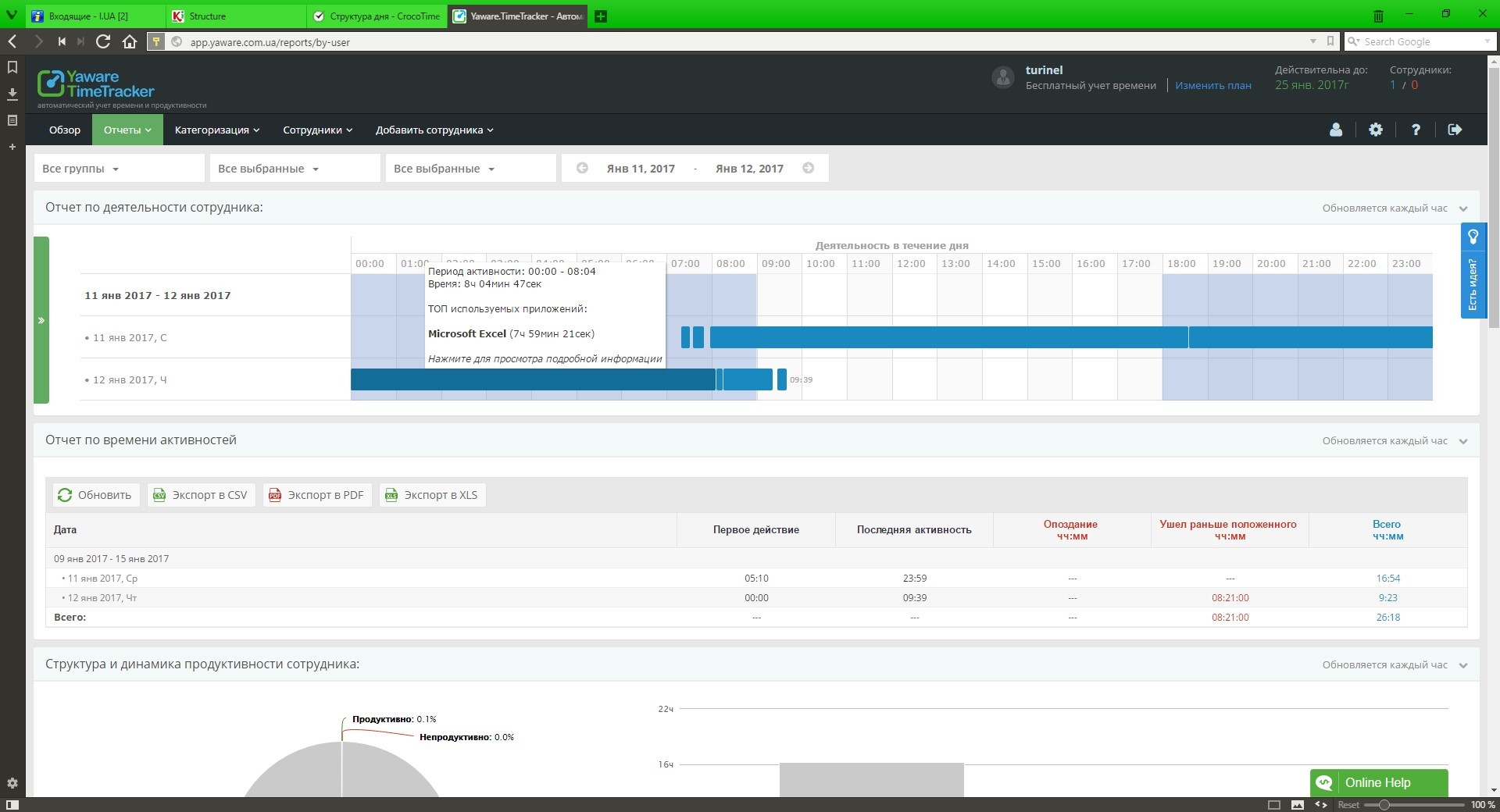The width and height of the screenshot is (1500, 812).
Task: Open browser sidebar settings gear
Action: (x=12, y=783)
